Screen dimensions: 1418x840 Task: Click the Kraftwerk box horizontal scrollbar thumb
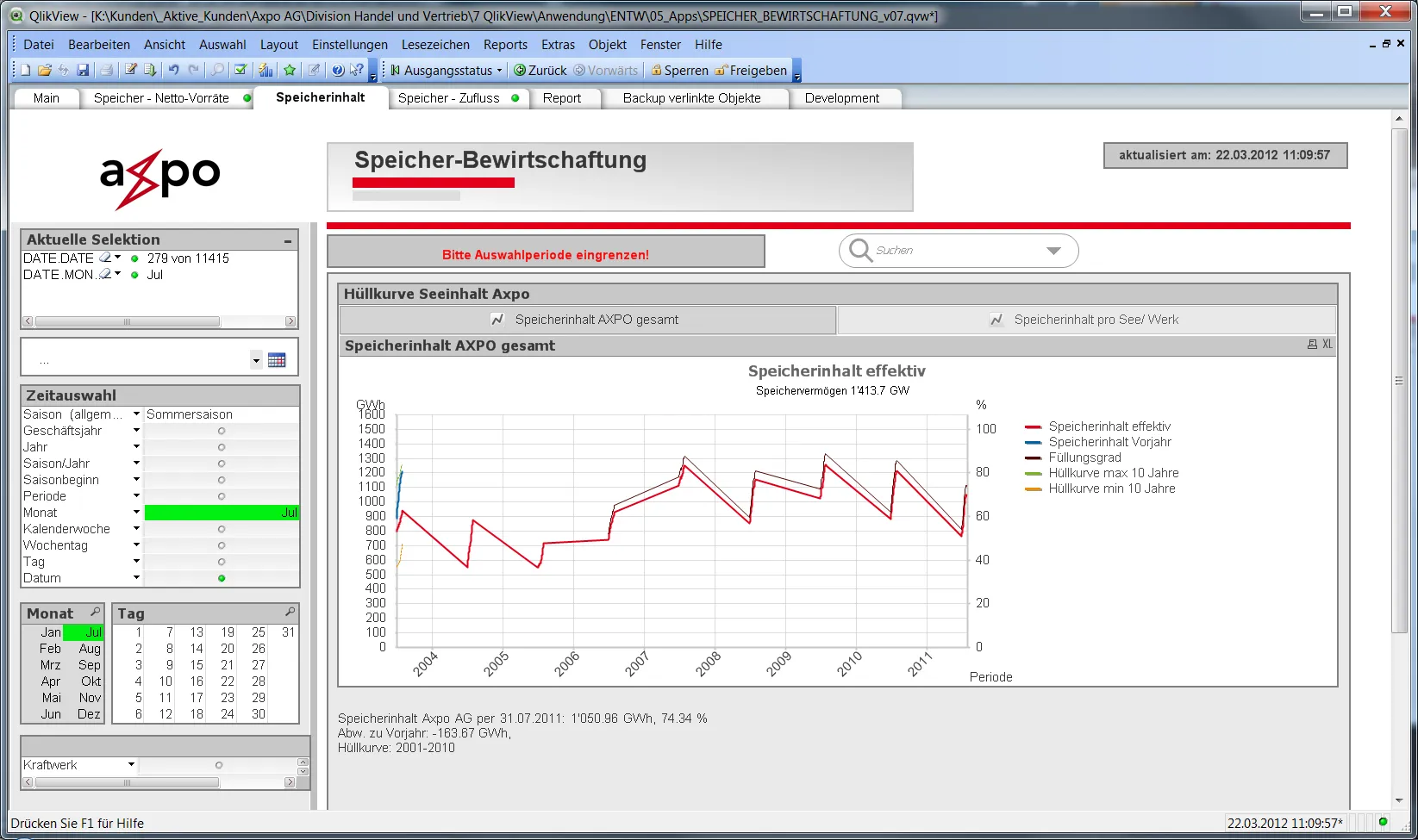pyautogui.click(x=127, y=782)
